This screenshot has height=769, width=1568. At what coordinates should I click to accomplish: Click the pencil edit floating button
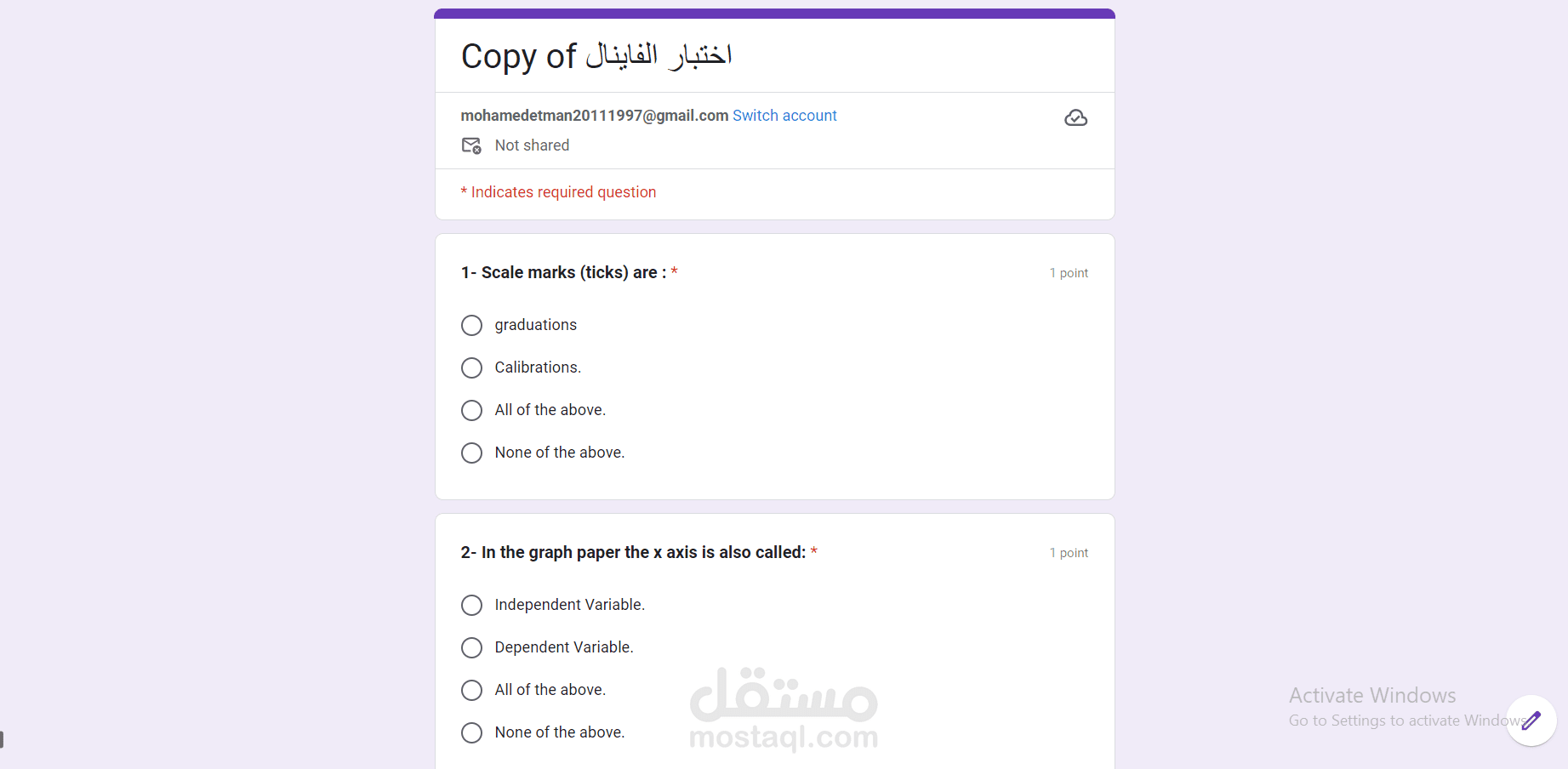(x=1531, y=721)
